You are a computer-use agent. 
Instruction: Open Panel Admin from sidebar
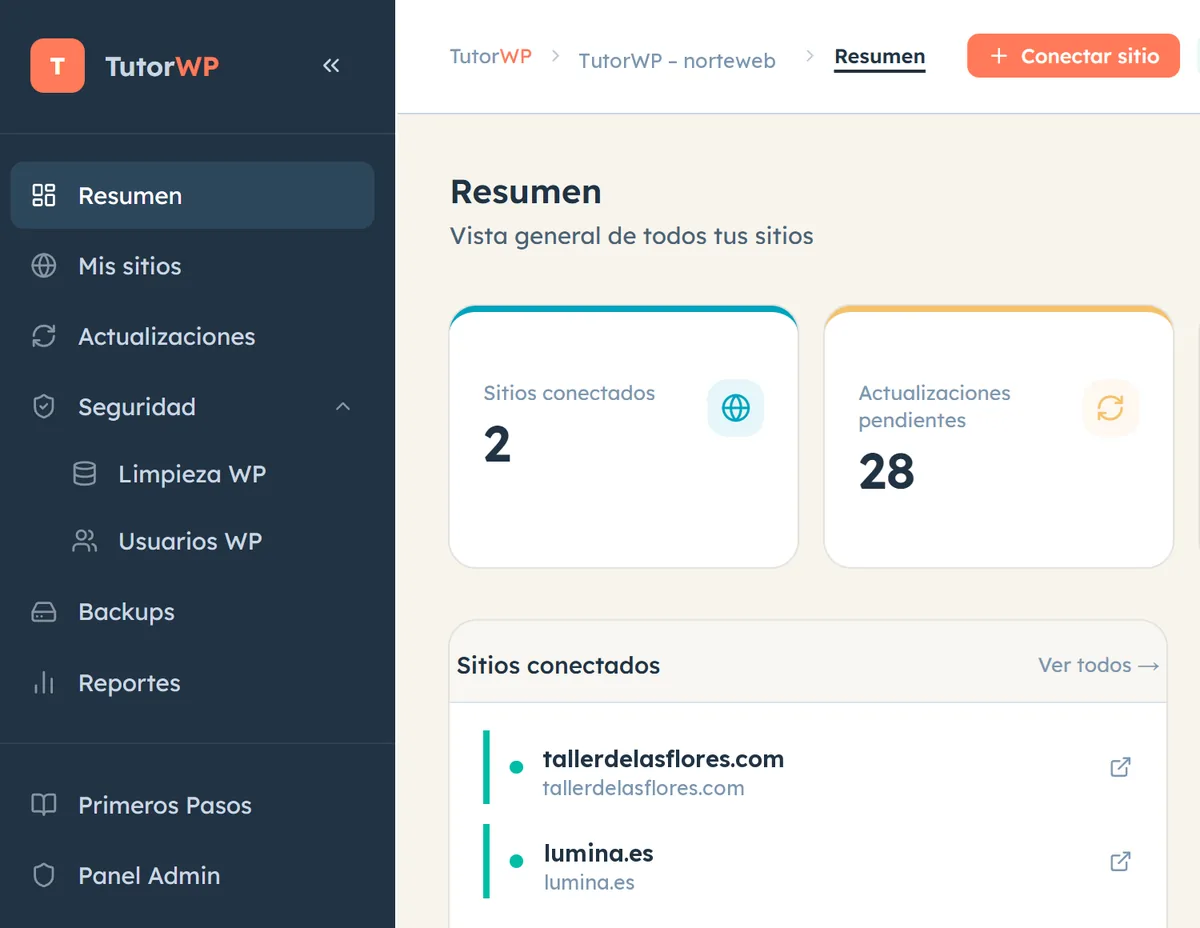click(x=192, y=875)
